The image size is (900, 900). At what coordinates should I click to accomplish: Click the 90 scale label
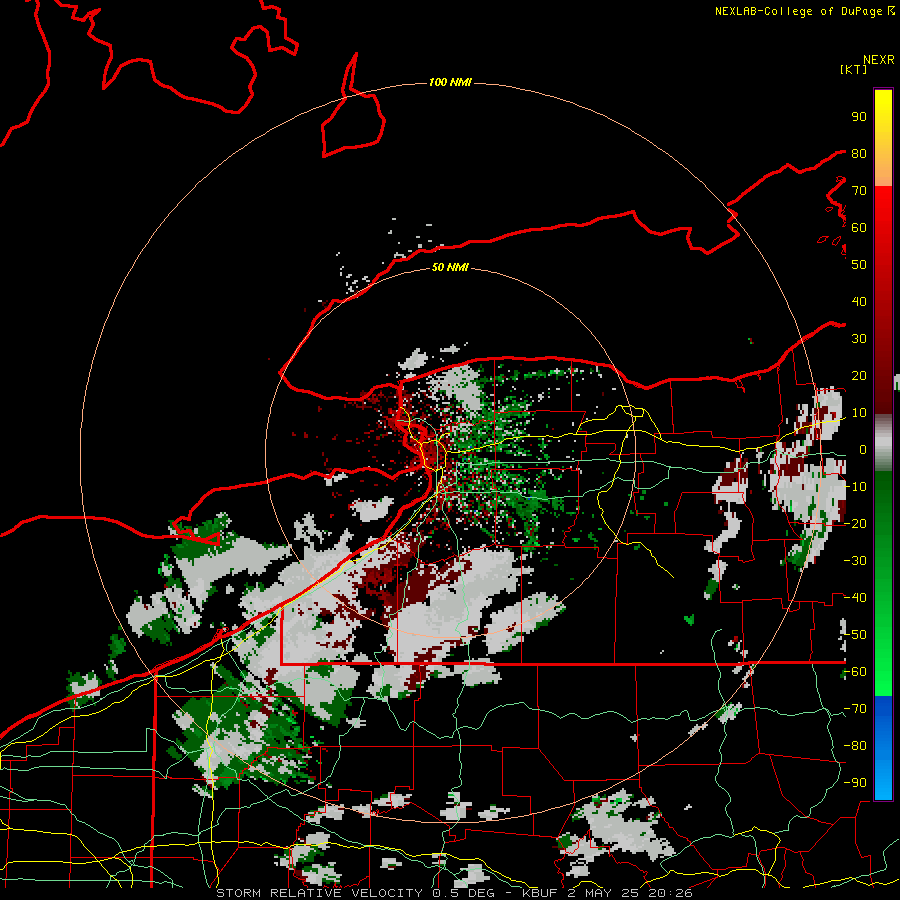(859, 117)
